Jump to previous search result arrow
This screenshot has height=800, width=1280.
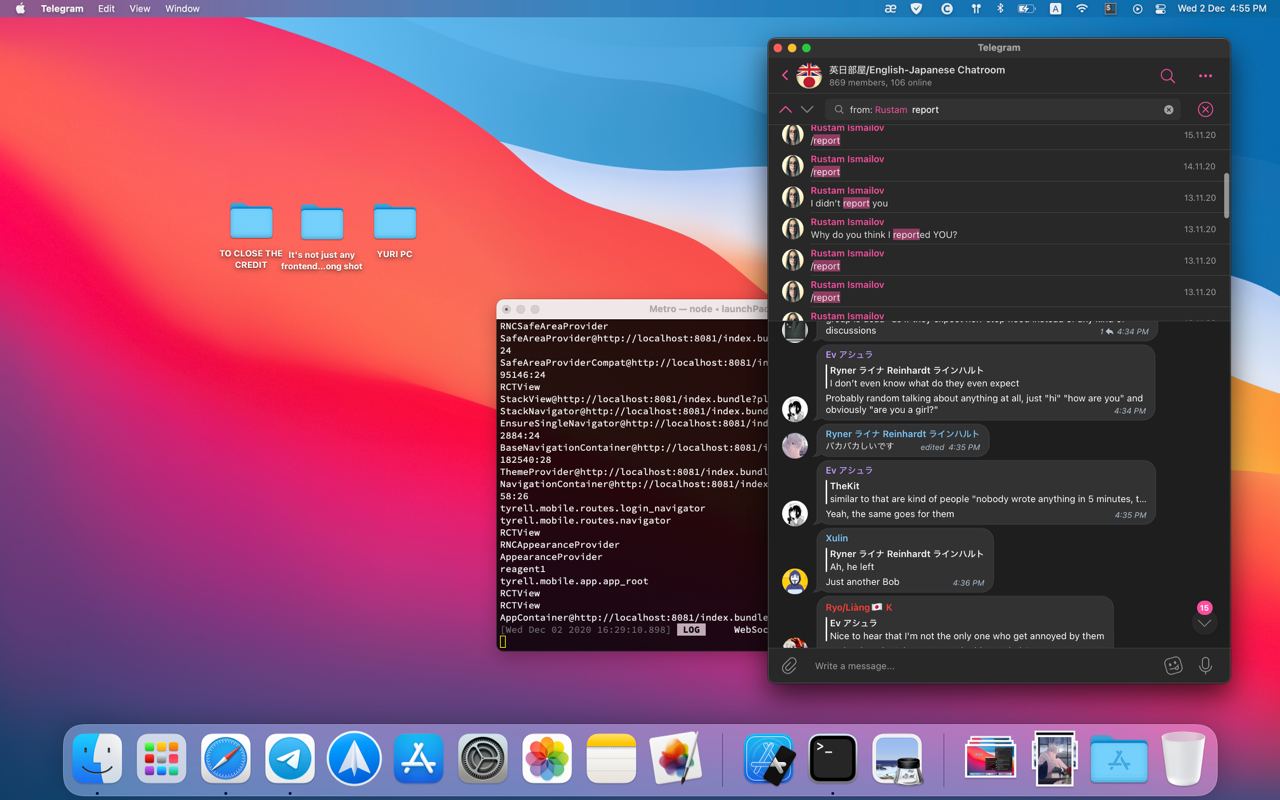click(785, 109)
